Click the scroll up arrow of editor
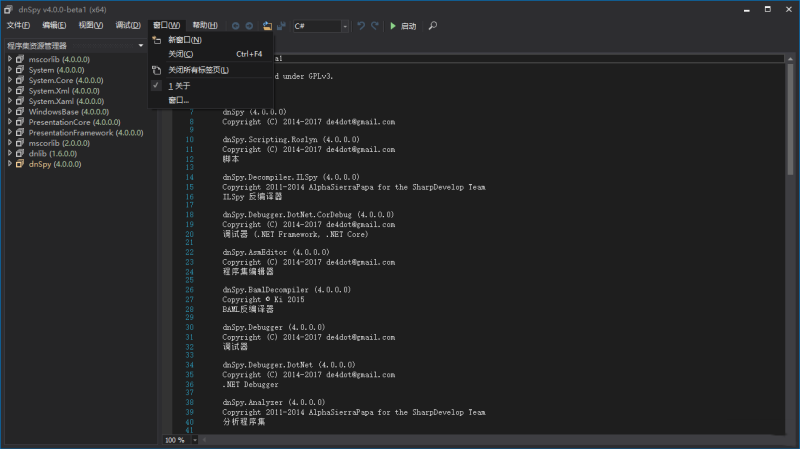The image size is (800, 449). point(790,59)
